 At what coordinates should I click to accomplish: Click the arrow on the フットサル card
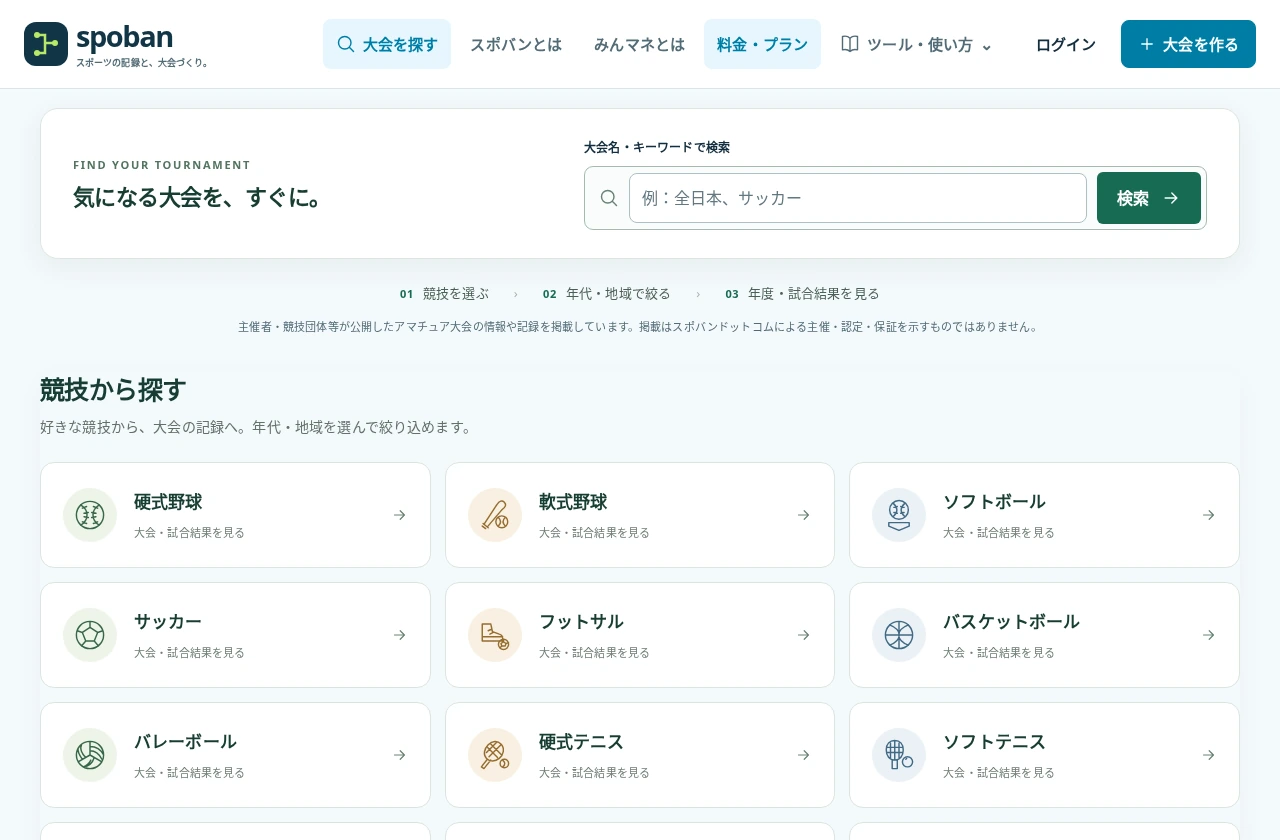point(803,635)
